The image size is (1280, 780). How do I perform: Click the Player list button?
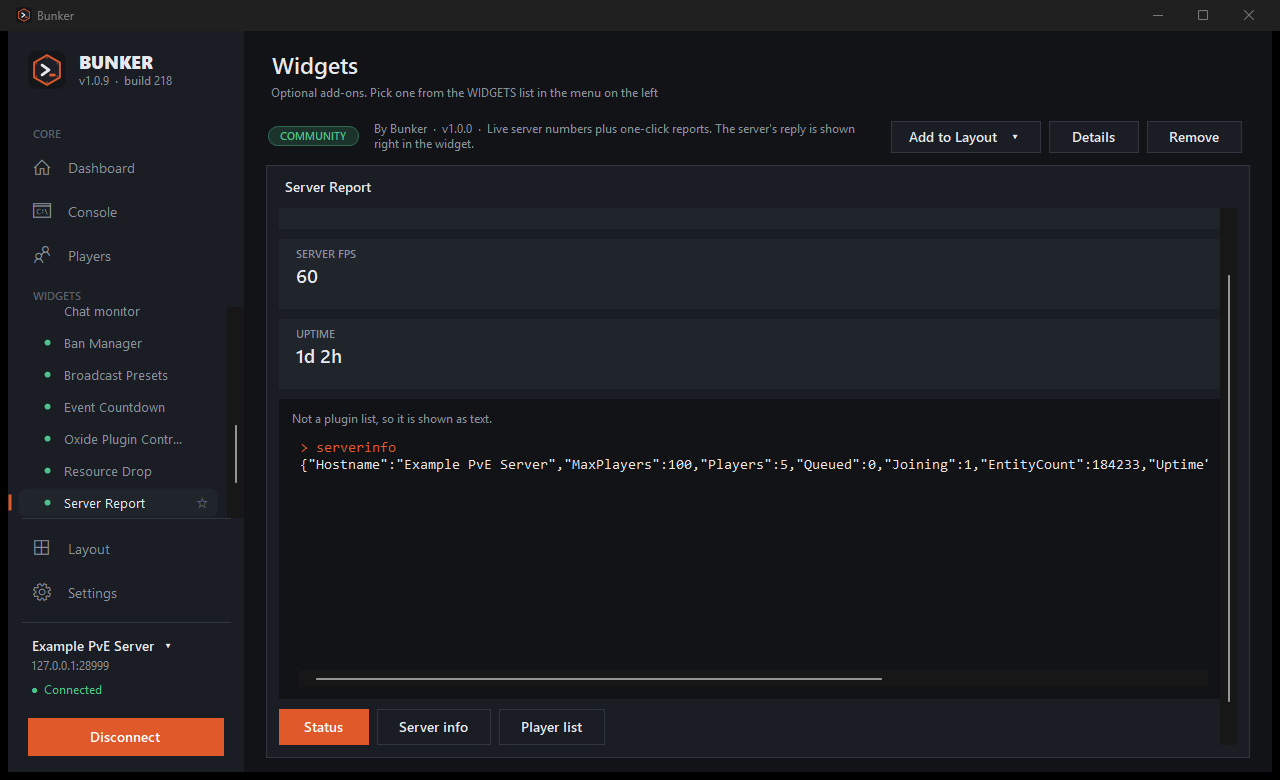coord(552,727)
